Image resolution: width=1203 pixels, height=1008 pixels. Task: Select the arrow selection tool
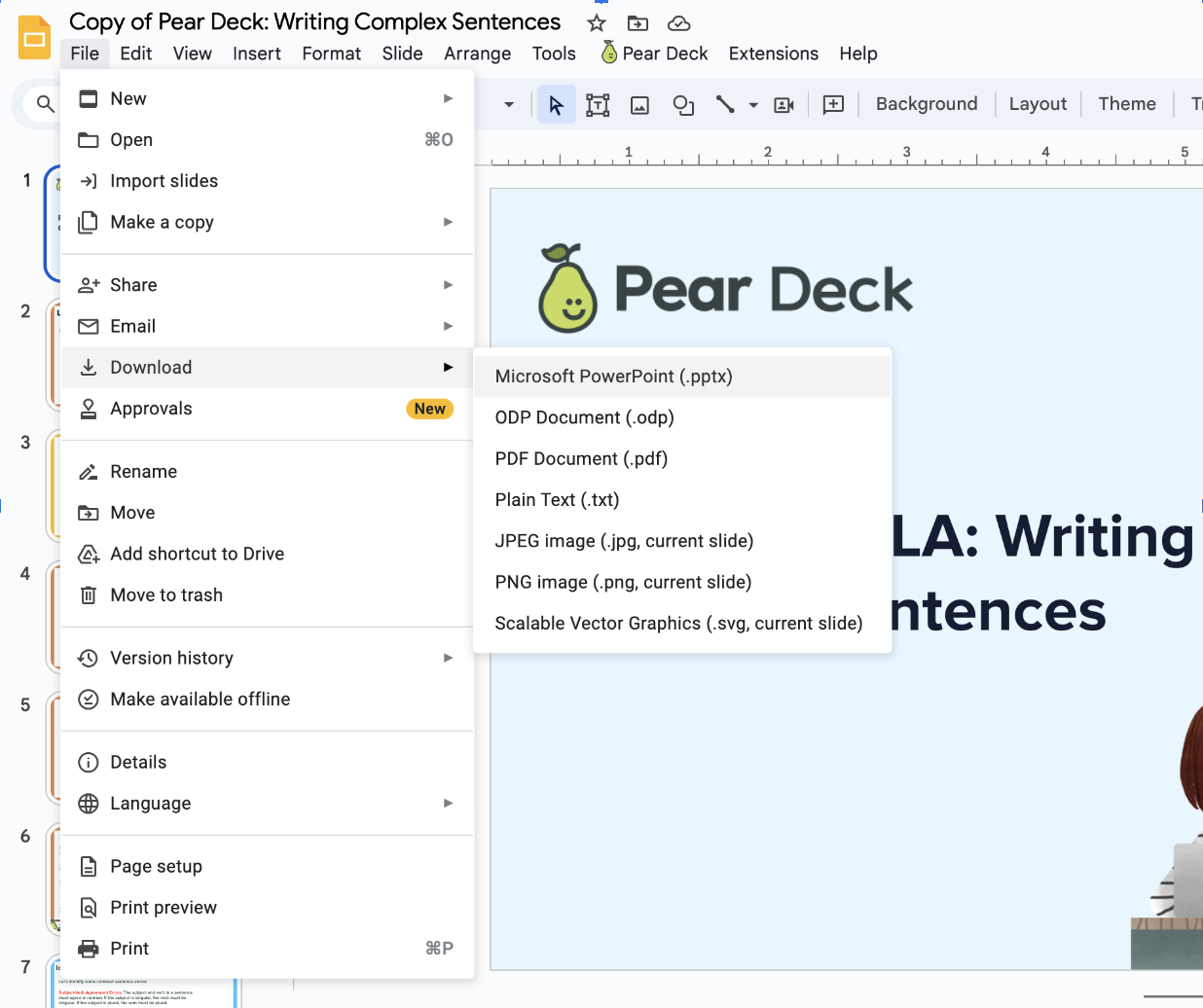click(x=556, y=103)
